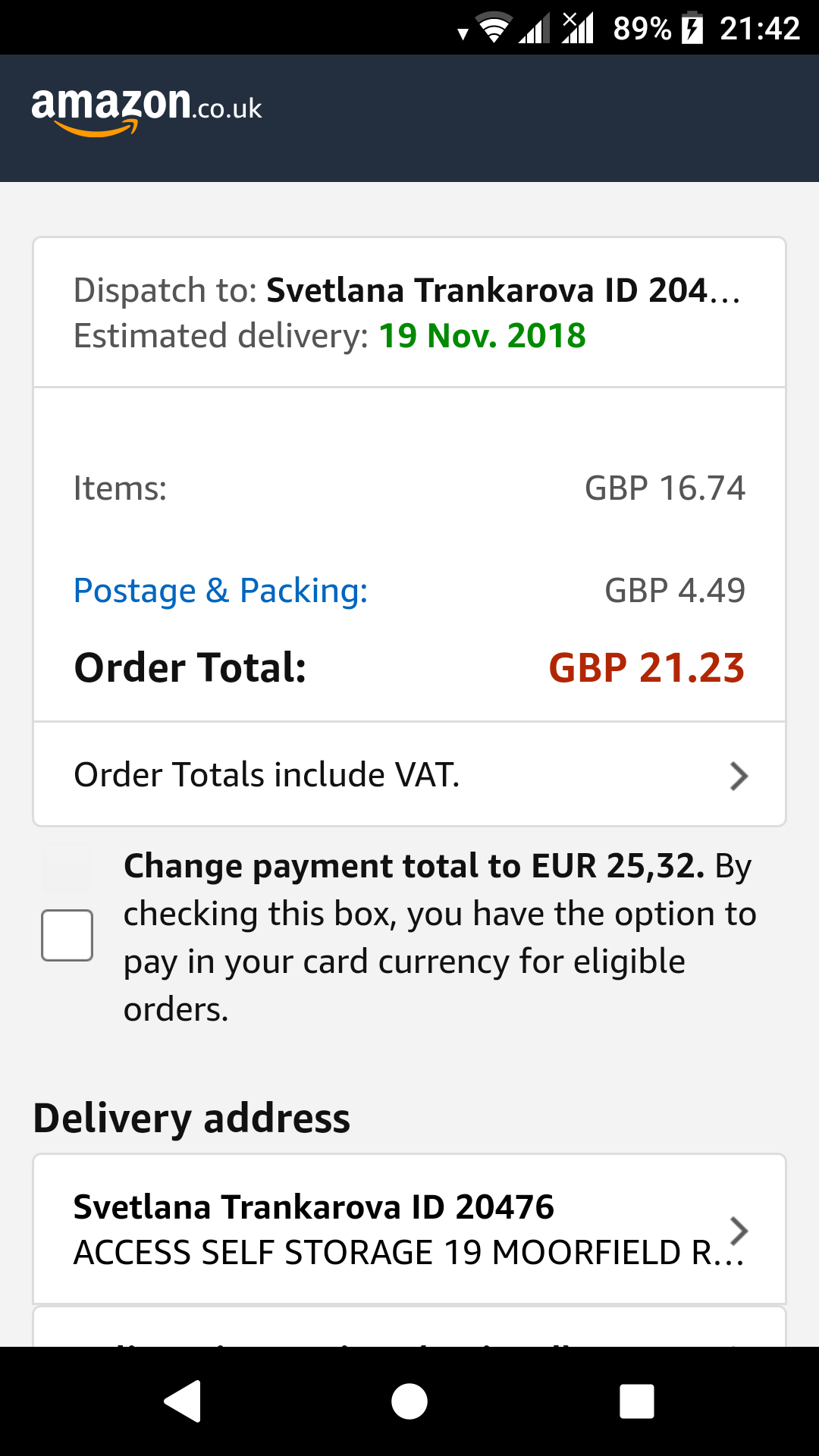Open recent apps with square button
Viewport: 819px width, 1456px height.
click(x=637, y=1401)
